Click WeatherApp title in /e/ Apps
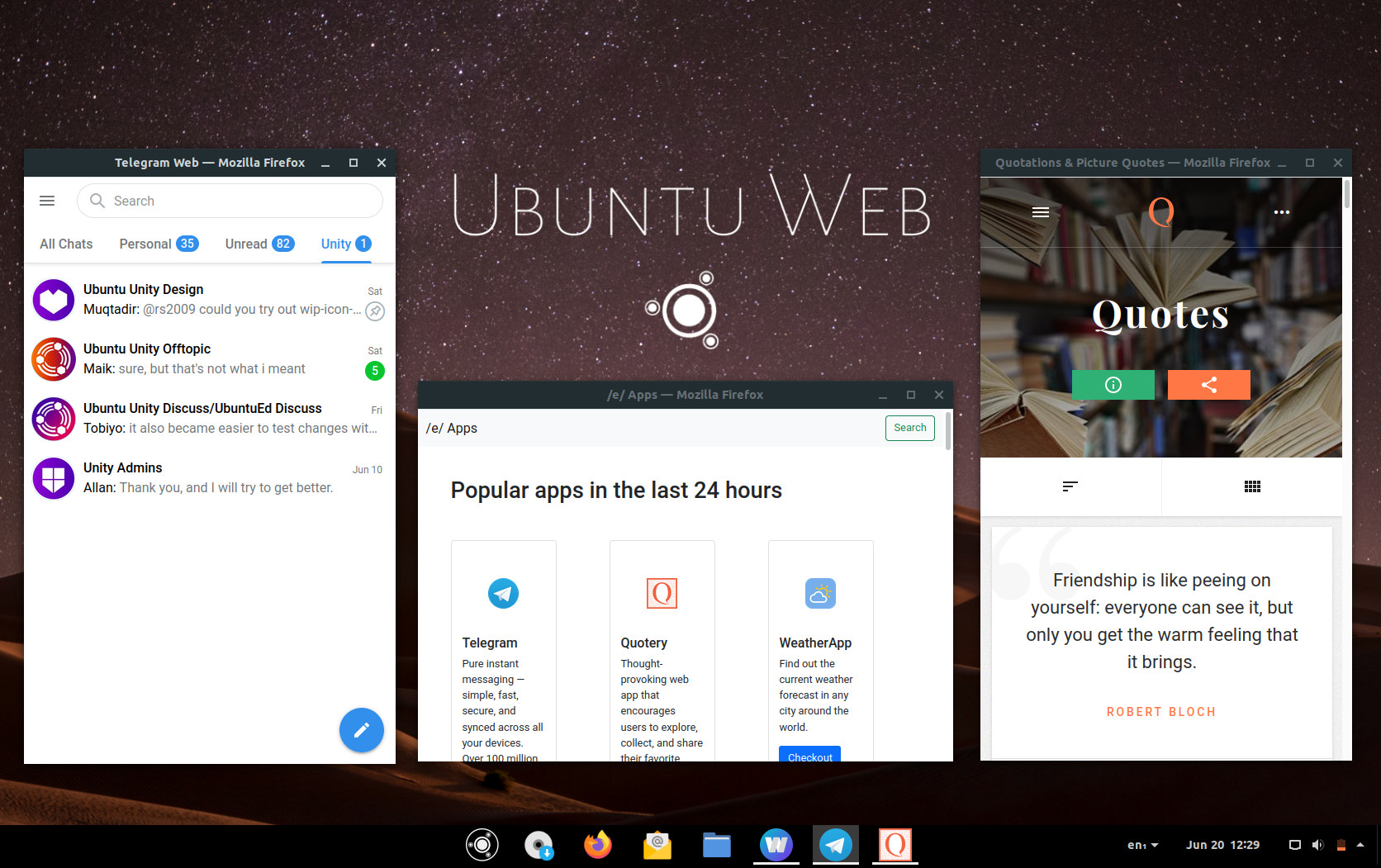This screenshot has height=868, width=1381. tap(815, 643)
